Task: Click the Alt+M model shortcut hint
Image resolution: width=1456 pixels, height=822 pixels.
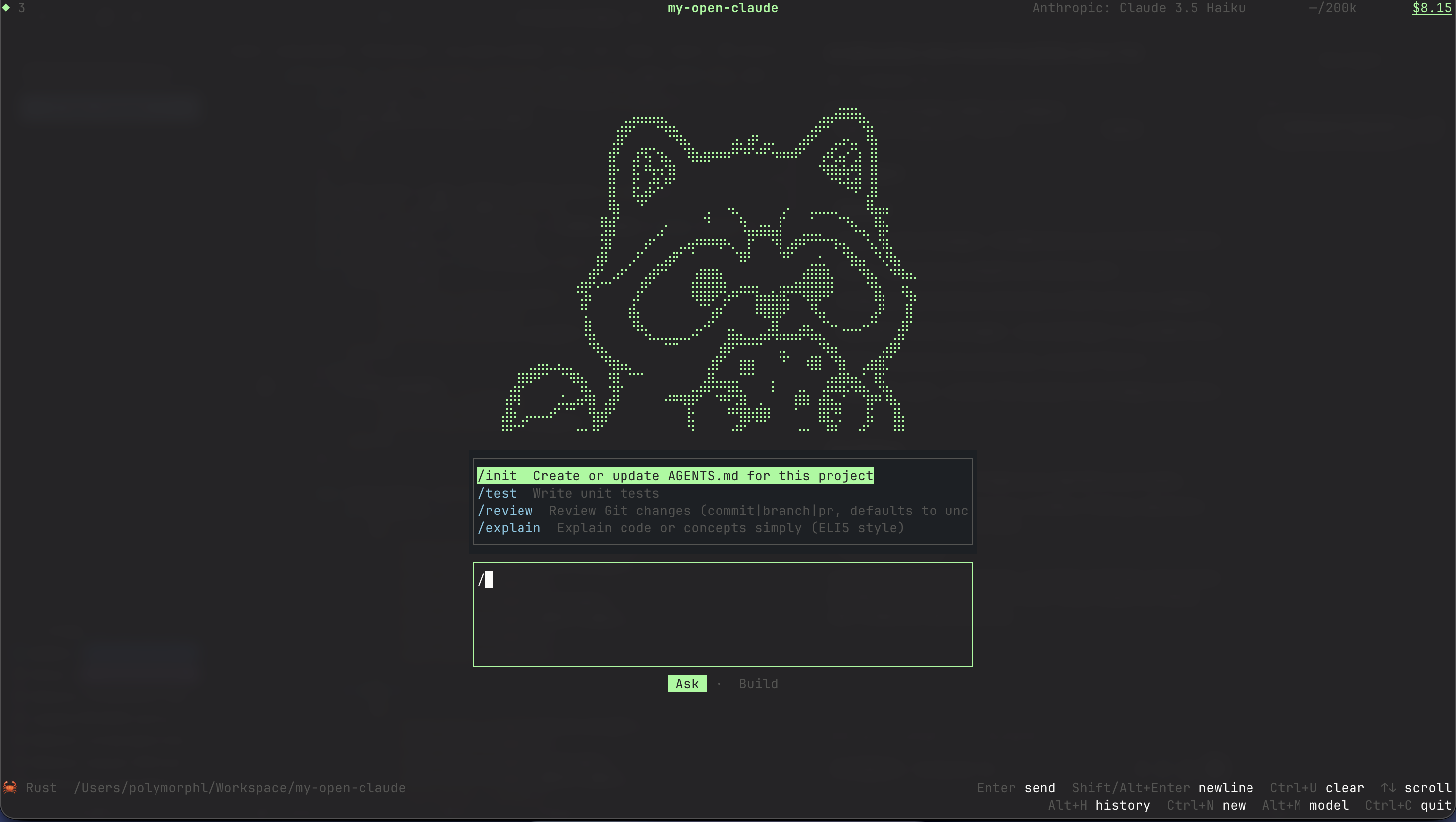Action: tap(1305, 805)
